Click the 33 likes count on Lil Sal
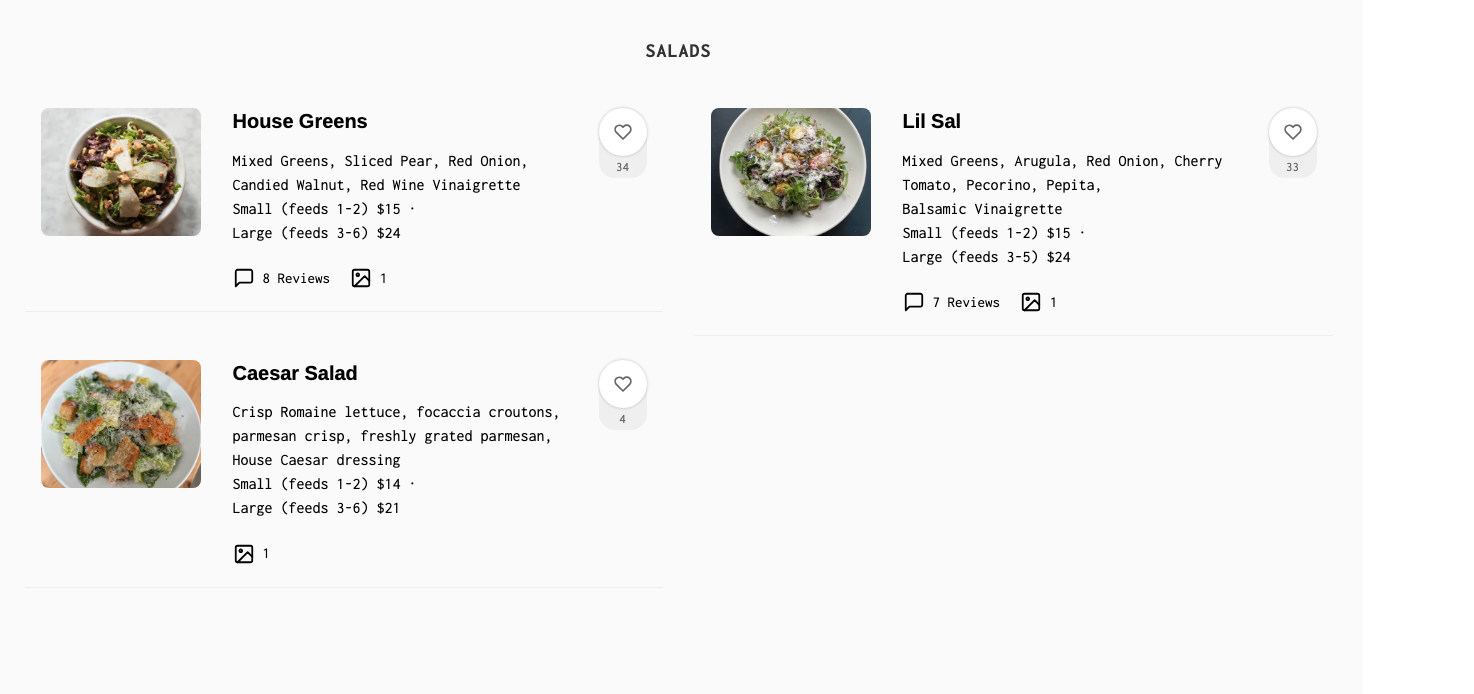 click(1293, 167)
